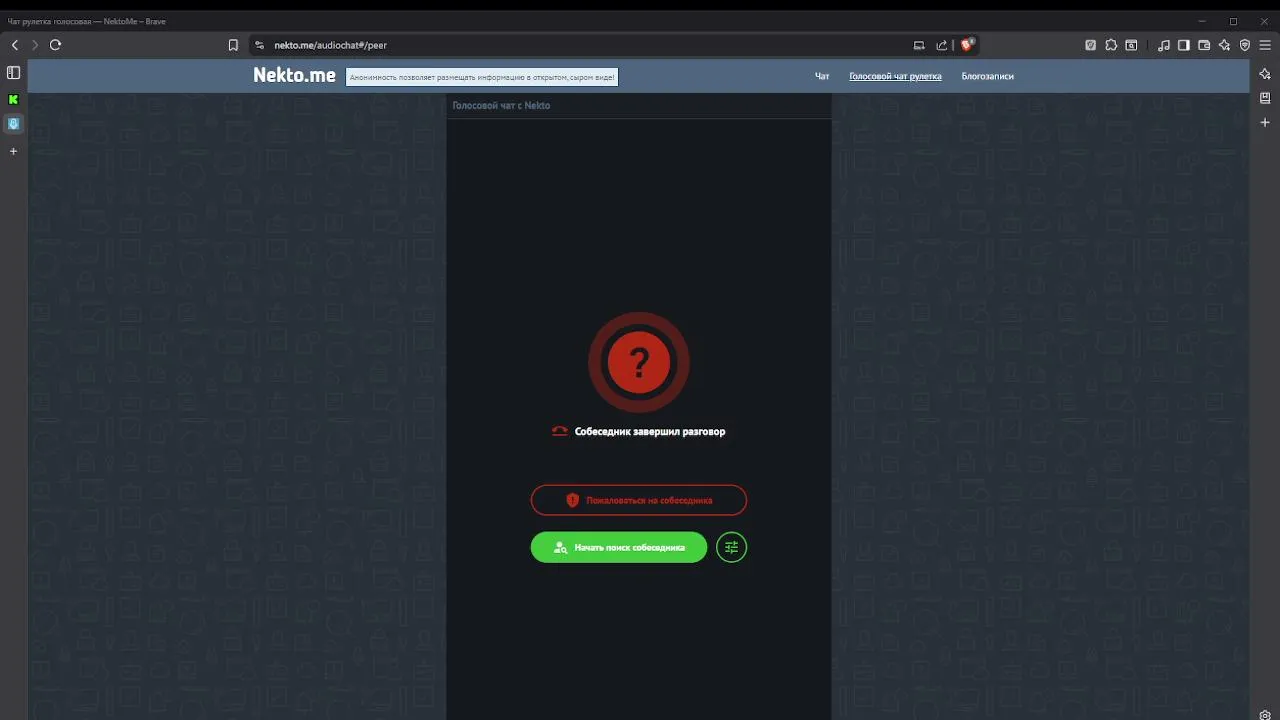Open the Brave Shields lion icon
The height and width of the screenshot is (720, 1280).
tap(967, 45)
